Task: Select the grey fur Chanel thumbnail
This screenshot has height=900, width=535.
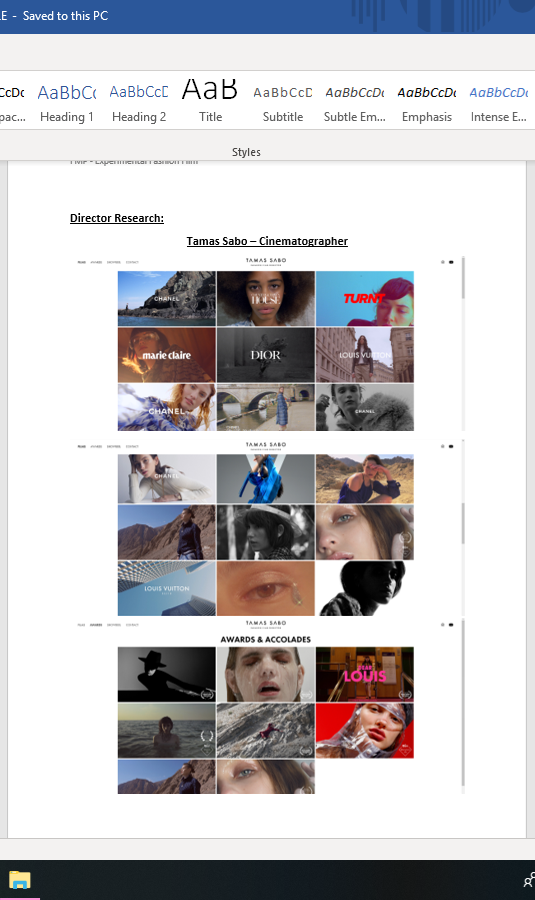Action: click(365, 407)
